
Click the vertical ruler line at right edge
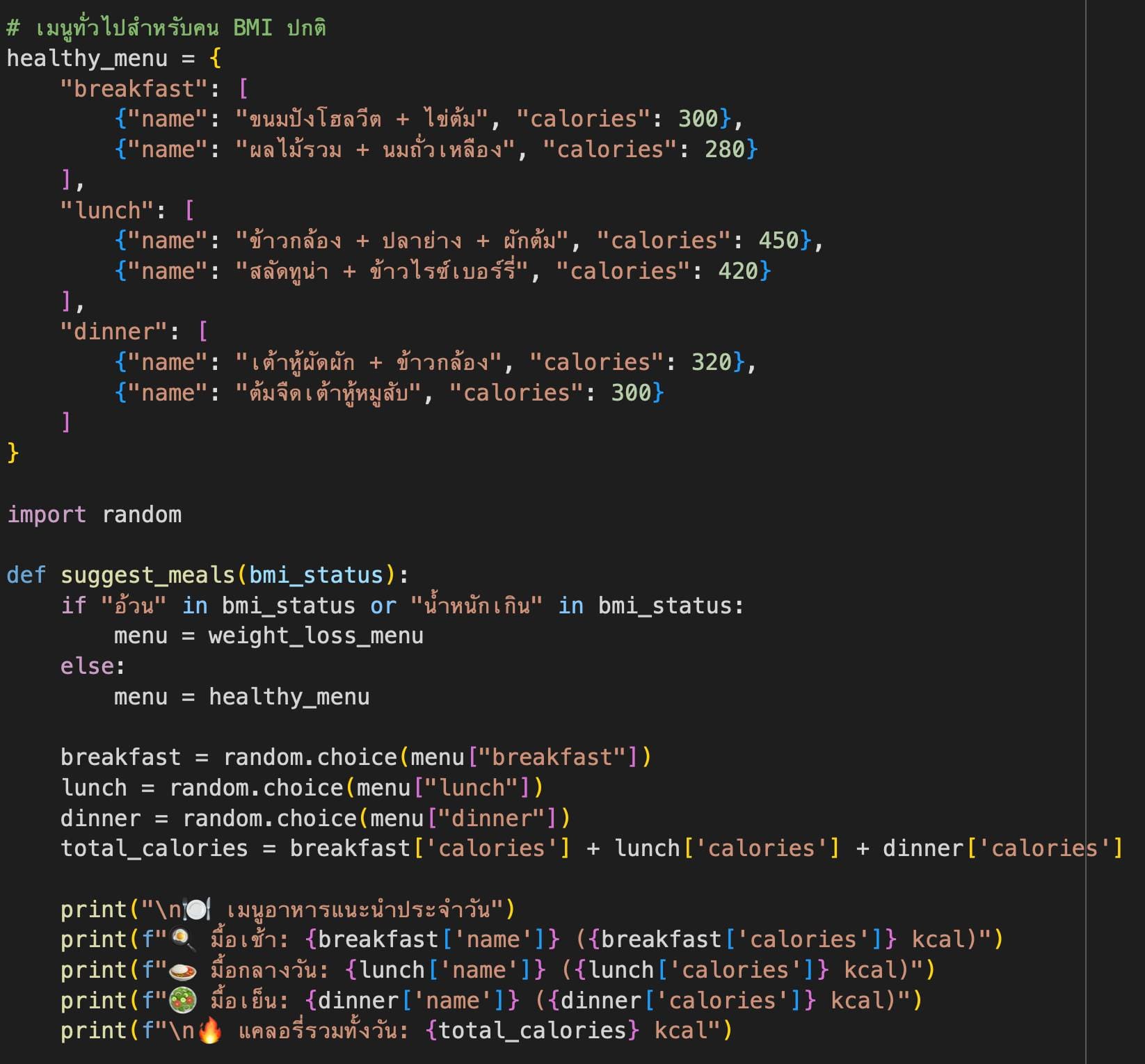click(1085, 532)
